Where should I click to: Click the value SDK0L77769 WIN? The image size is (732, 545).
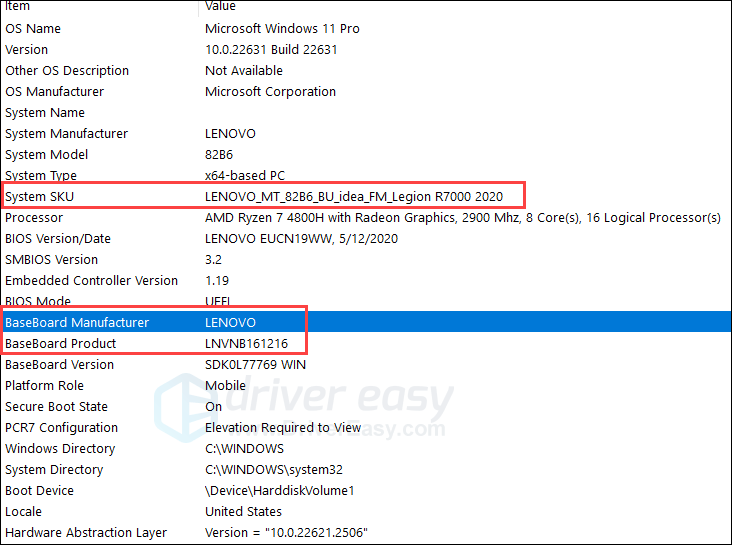click(x=255, y=365)
